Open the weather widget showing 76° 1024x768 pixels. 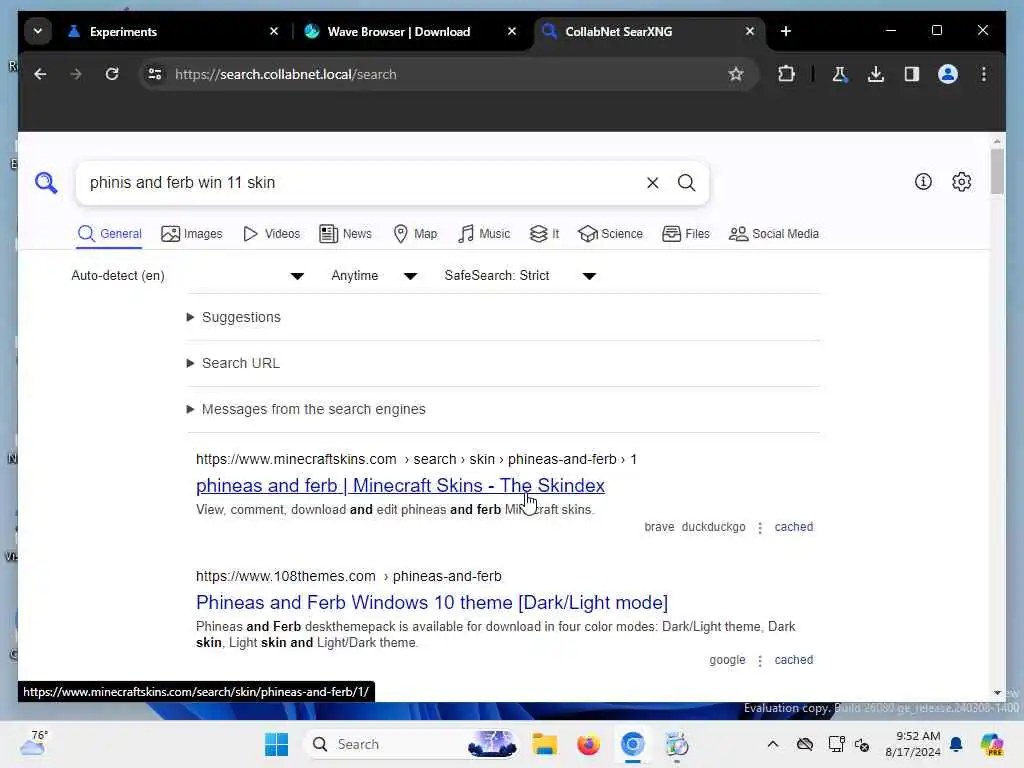(34, 743)
